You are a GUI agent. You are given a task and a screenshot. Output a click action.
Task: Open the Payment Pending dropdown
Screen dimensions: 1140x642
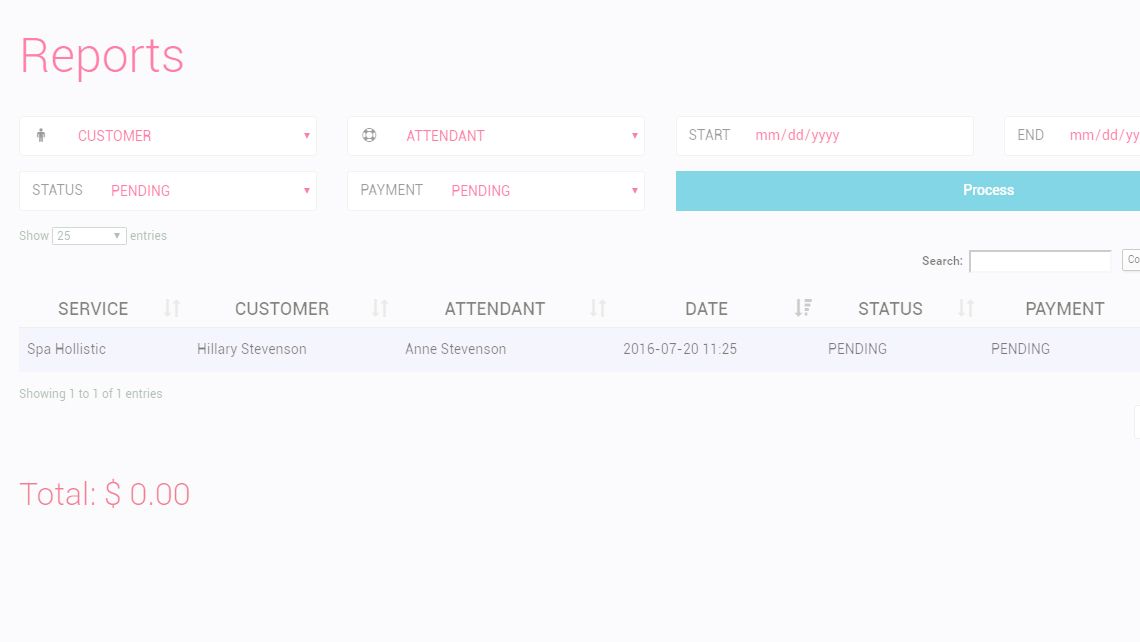(x=496, y=190)
